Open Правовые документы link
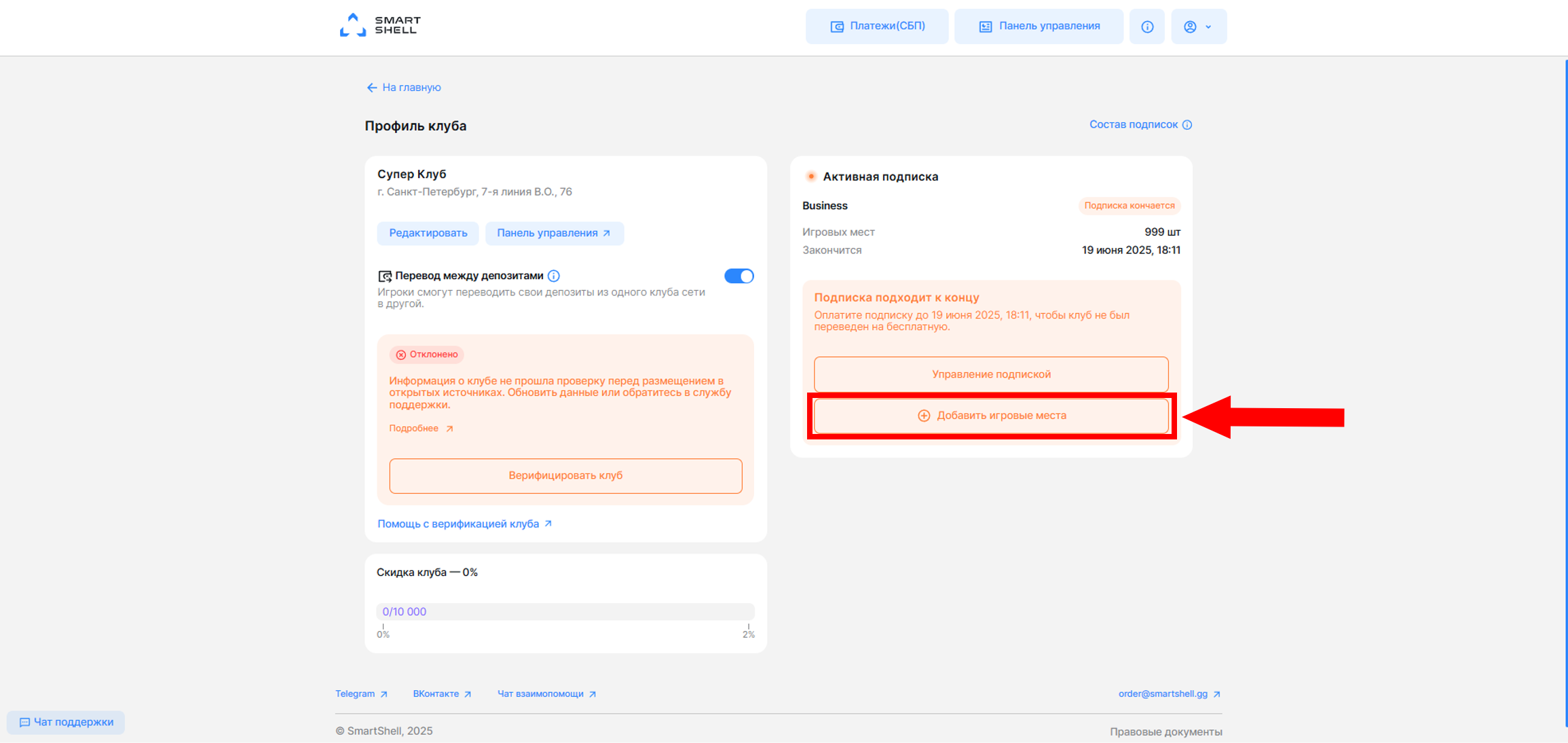The height and width of the screenshot is (743, 1568). point(1165,731)
